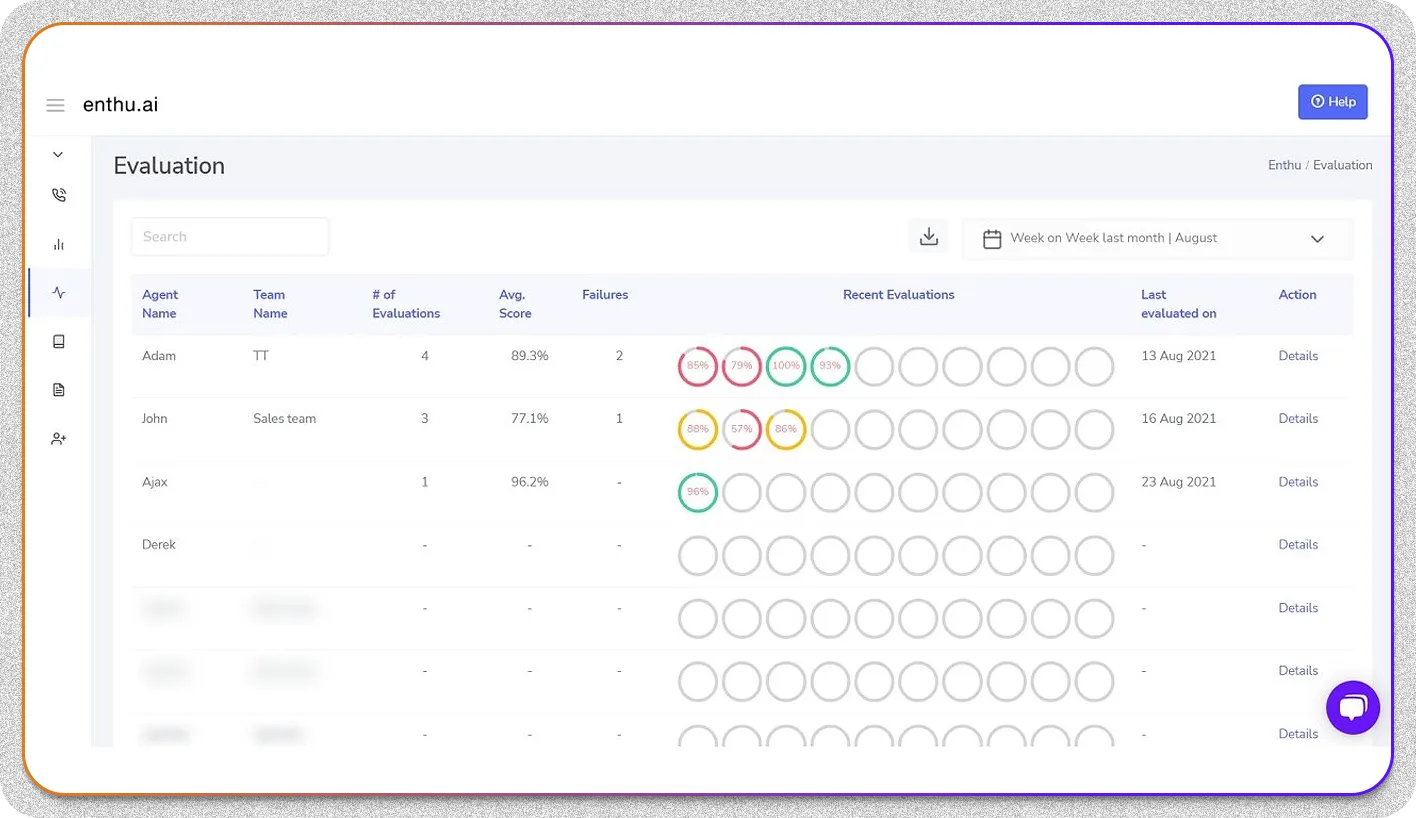Screen dimensions: 1416x818
Task: Open the Calls phone icon in sidebar
Action: [59, 195]
